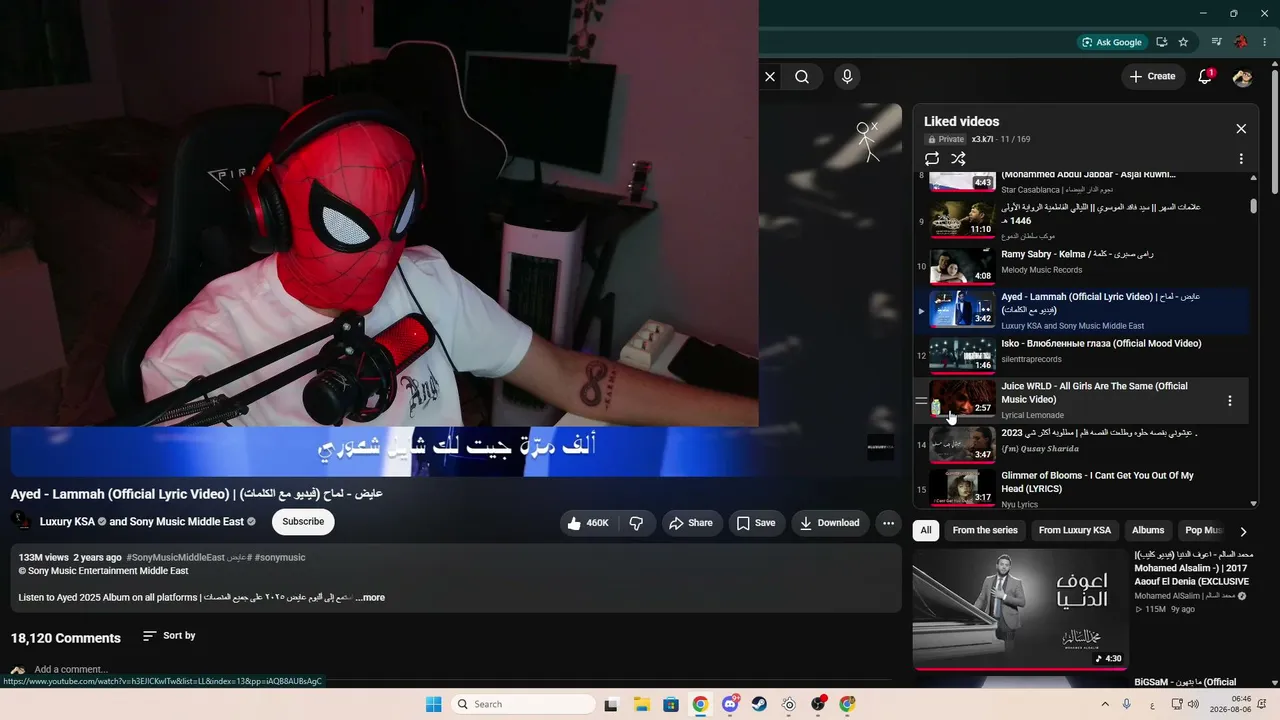Open the Chrome three-dot menu

point(1265,42)
